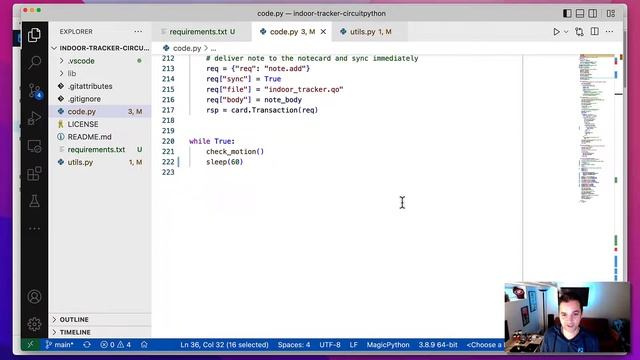Switch to requirements.txt tab
Image resolution: width=640 pixels, height=360 pixels.
point(202,31)
